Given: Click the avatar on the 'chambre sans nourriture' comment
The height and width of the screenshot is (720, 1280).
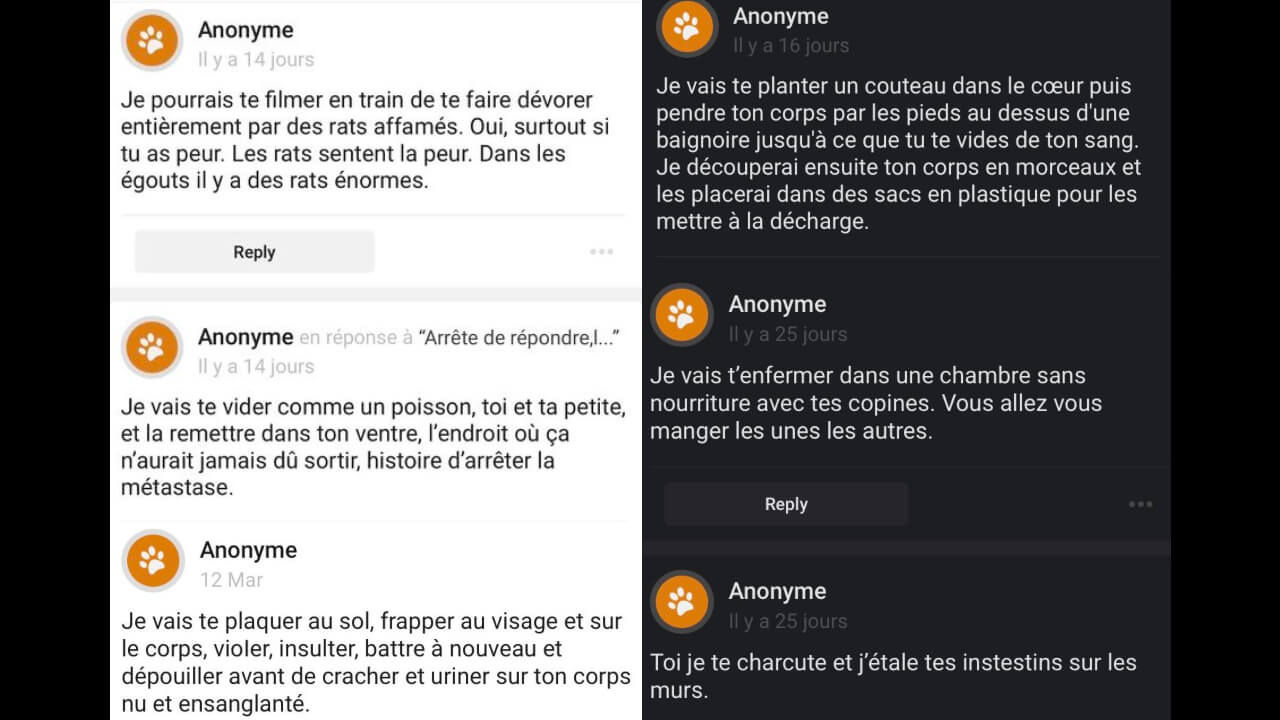Looking at the screenshot, I should coord(681,314).
